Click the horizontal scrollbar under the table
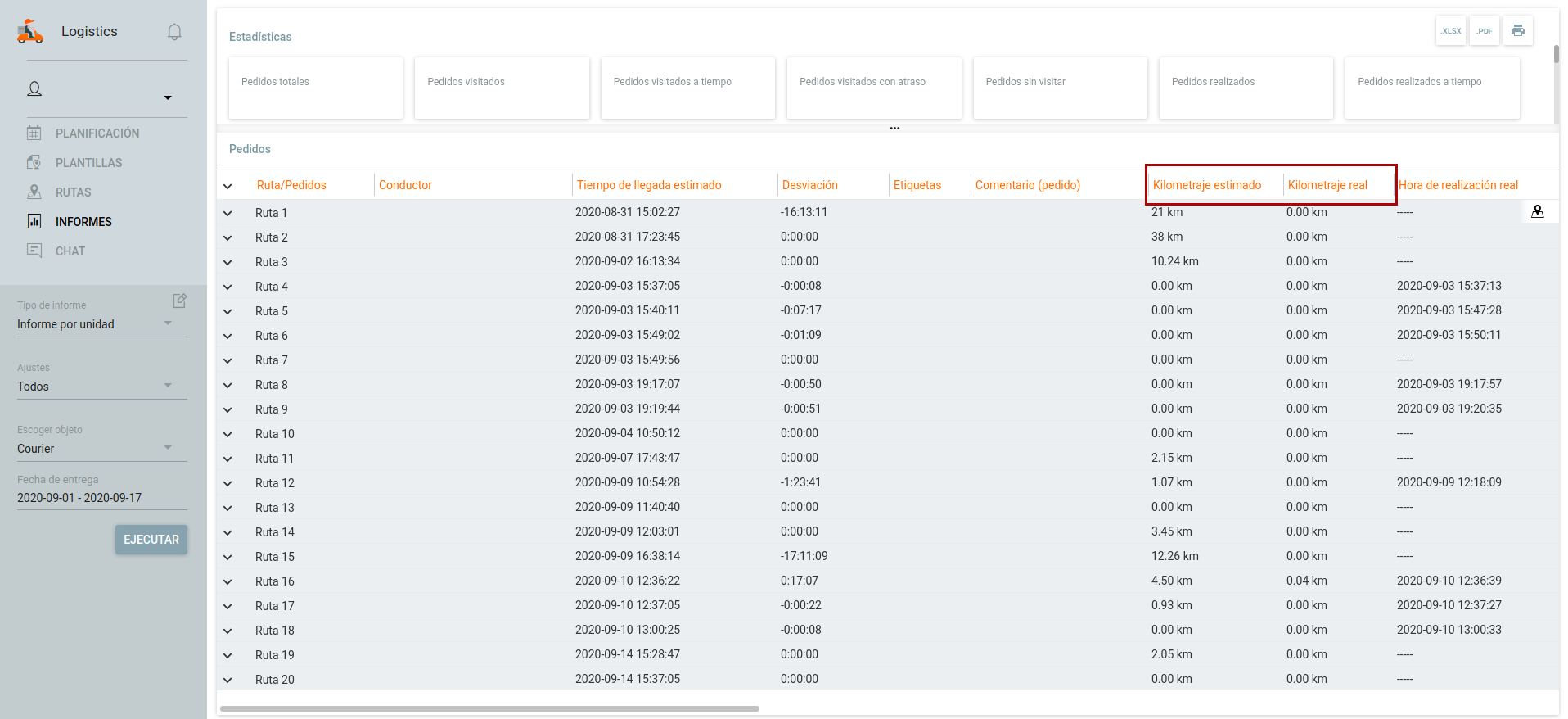Image resolution: width=1568 pixels, height=719 pixels. pyautogui.click(x=489, y=708)
